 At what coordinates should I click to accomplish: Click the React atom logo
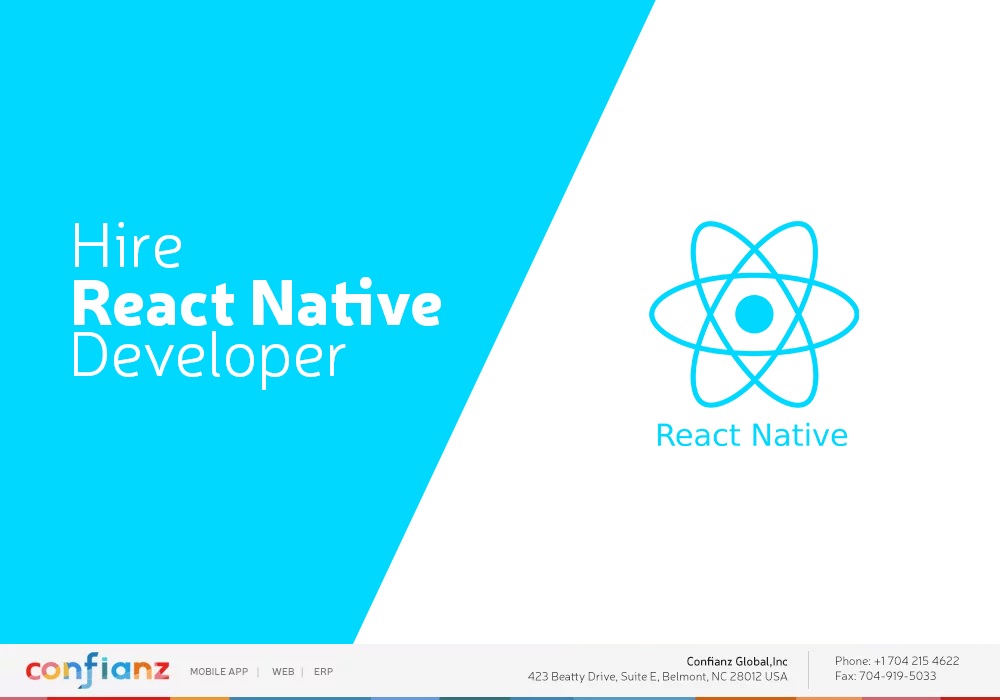[x=754, y=314]
